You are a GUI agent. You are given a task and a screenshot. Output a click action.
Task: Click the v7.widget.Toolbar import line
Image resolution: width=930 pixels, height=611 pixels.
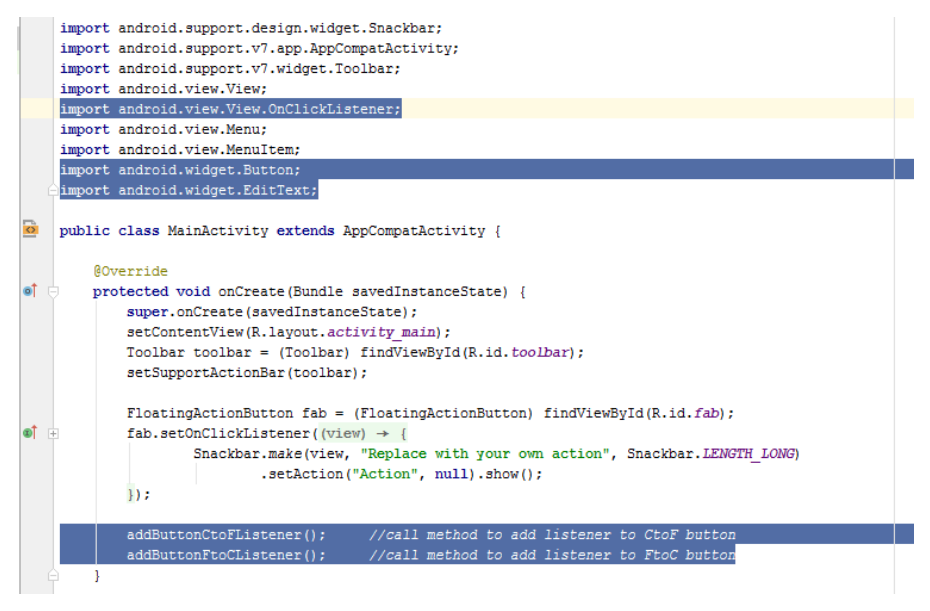pyautogui.click(x=230, y=69)
